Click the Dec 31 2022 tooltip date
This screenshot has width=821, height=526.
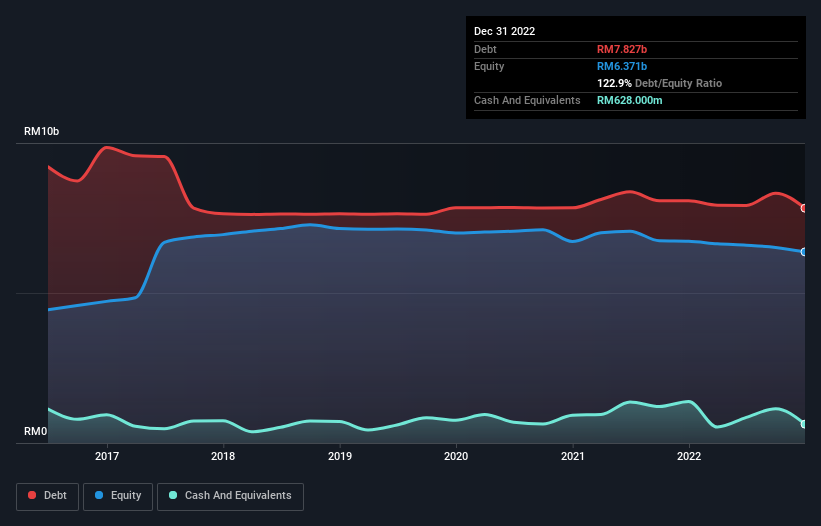point(504,31)
